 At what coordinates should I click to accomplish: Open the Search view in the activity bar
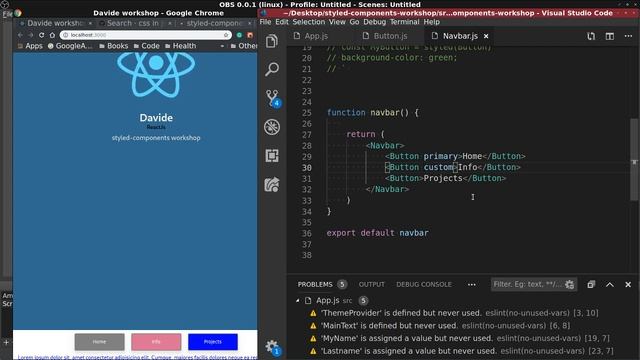(x=272, y=69)
